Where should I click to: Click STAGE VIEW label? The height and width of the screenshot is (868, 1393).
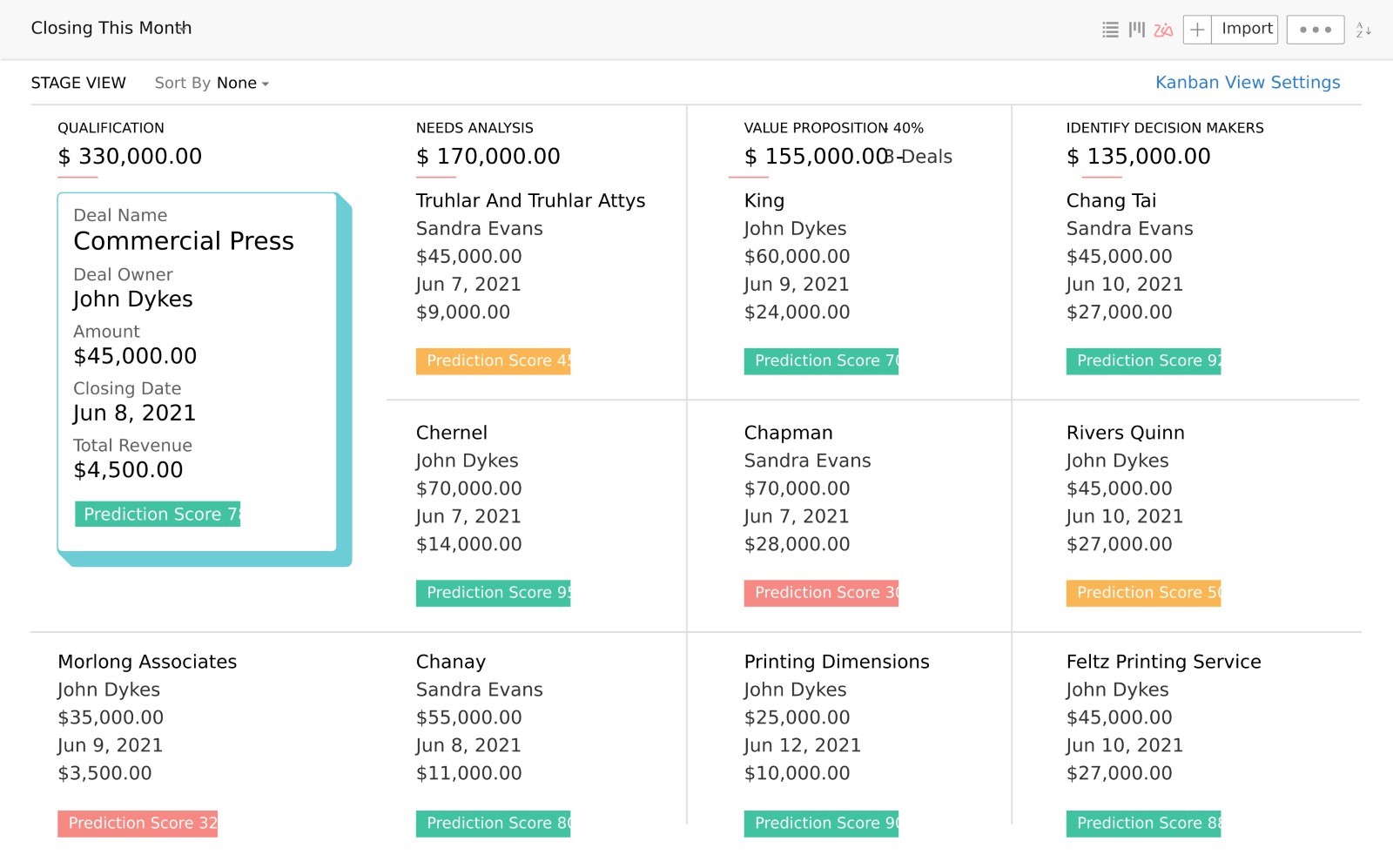[78, 83]
